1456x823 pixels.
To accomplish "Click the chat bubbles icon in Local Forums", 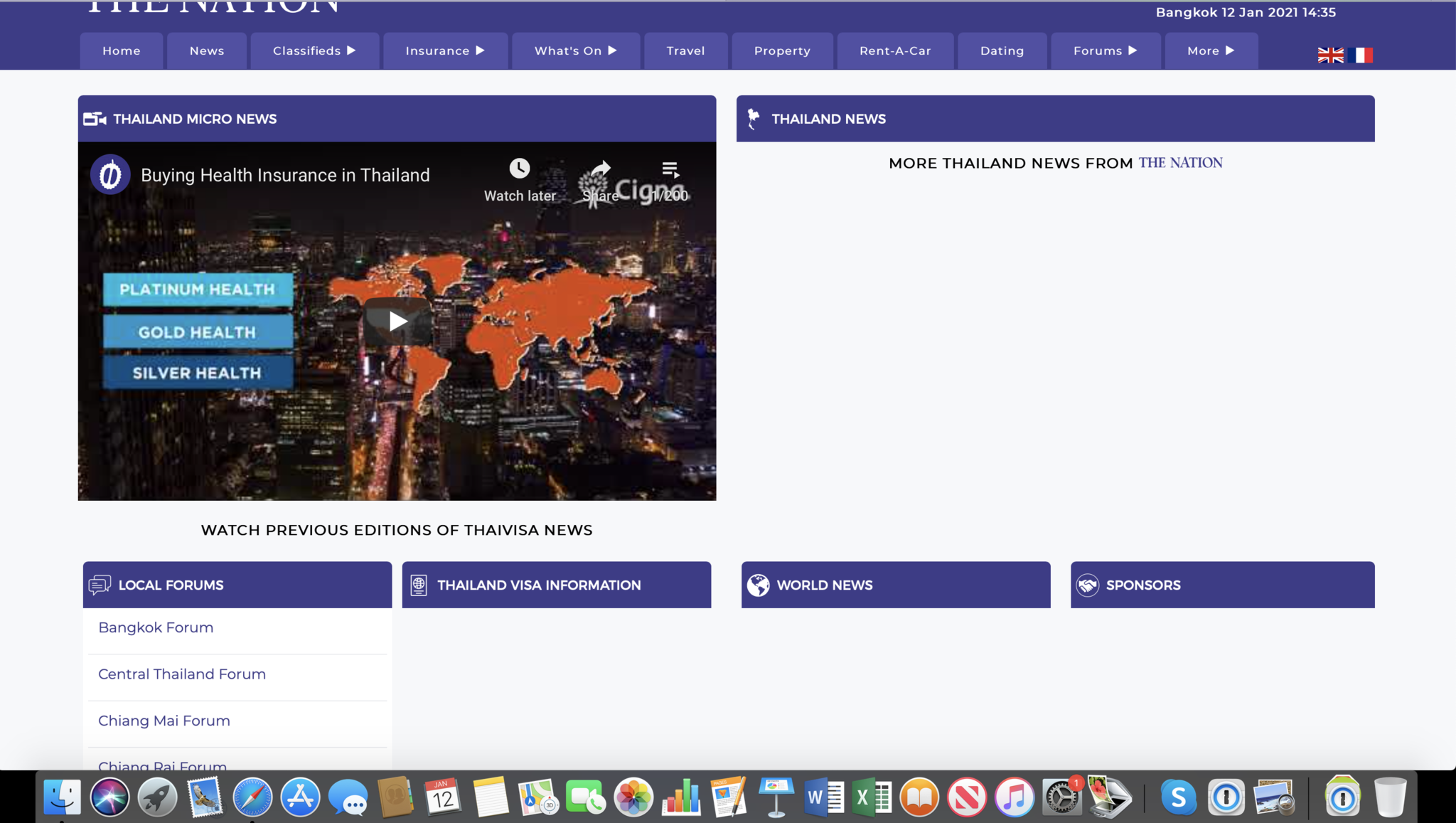I will (100, 585).
